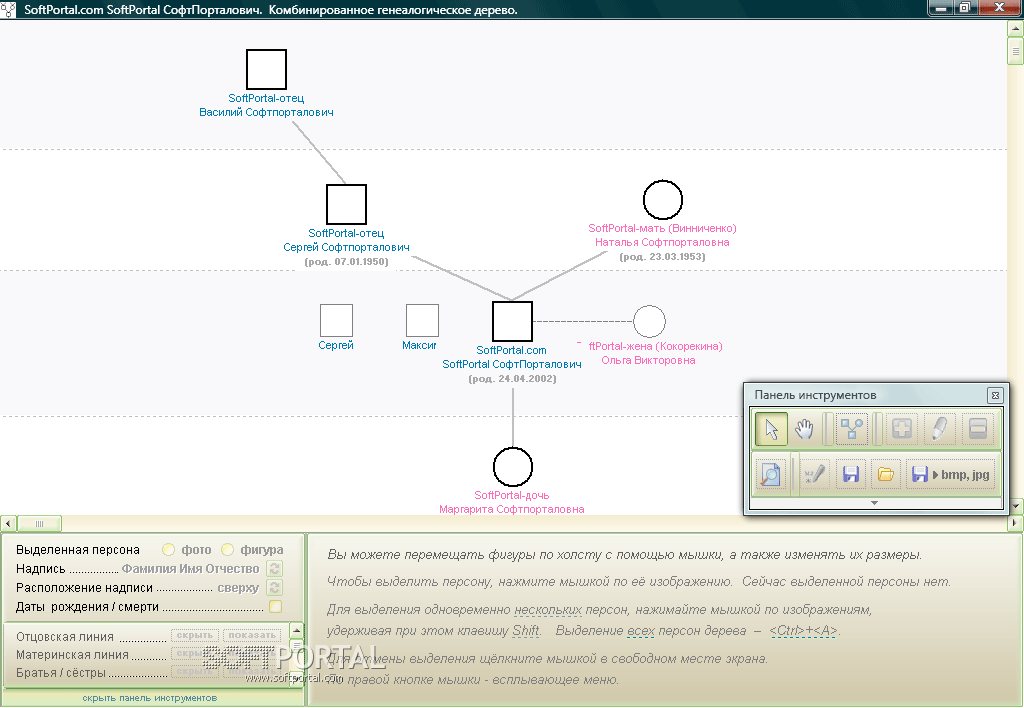This screenshot has width=1024, height=708.
Task: Toggle the Даты рождения / смерти checkbox
Action: (276, 607)
